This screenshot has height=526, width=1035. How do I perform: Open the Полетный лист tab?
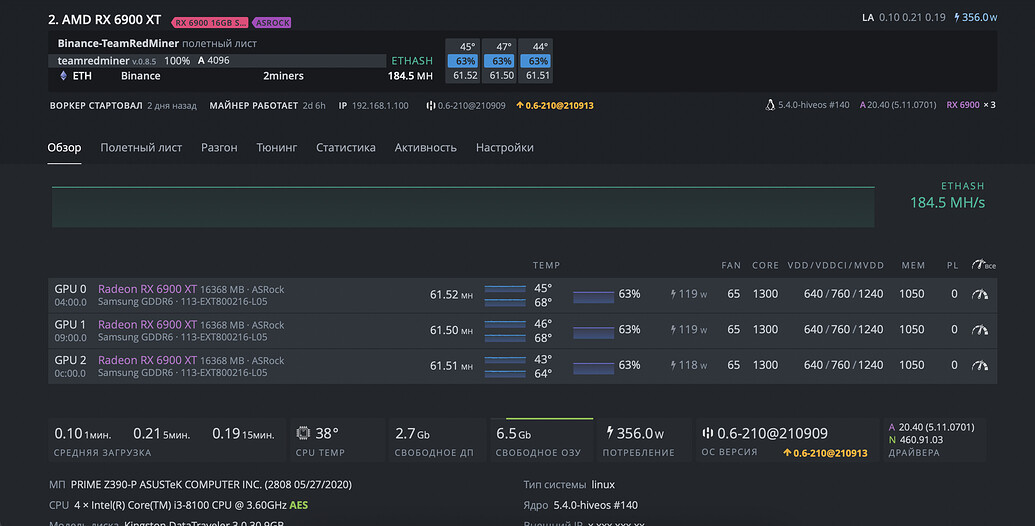tap(141, 147)
